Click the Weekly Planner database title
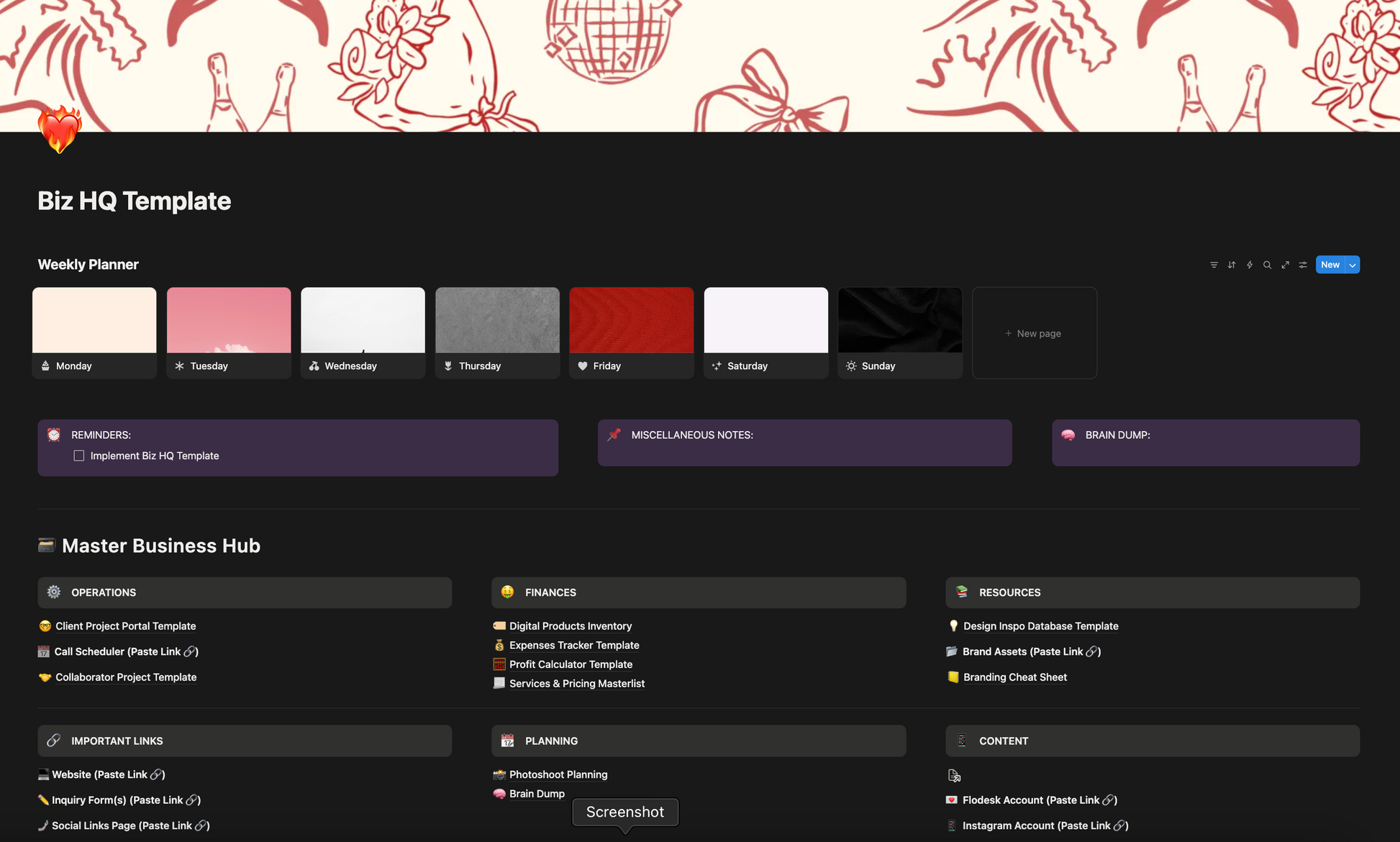The width and height of the screenshot is (1400, 842). point(88,265)
